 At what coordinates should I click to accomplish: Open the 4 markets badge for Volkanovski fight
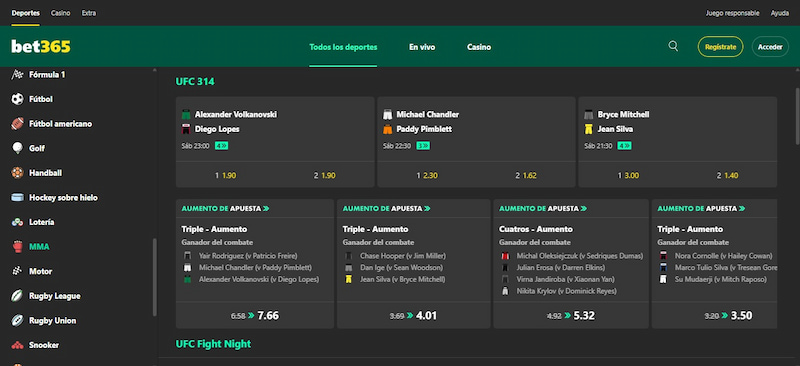[x=221, y=146]
